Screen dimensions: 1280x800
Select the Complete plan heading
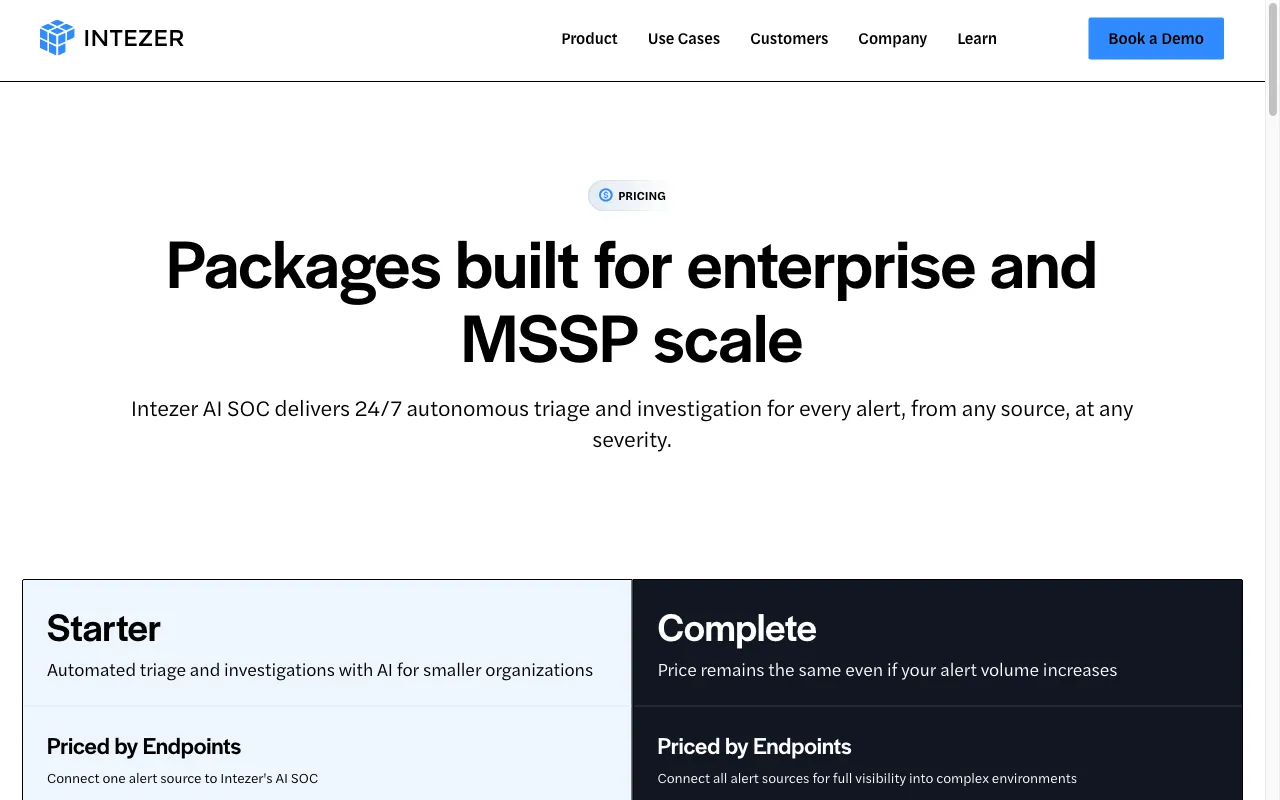737,628
